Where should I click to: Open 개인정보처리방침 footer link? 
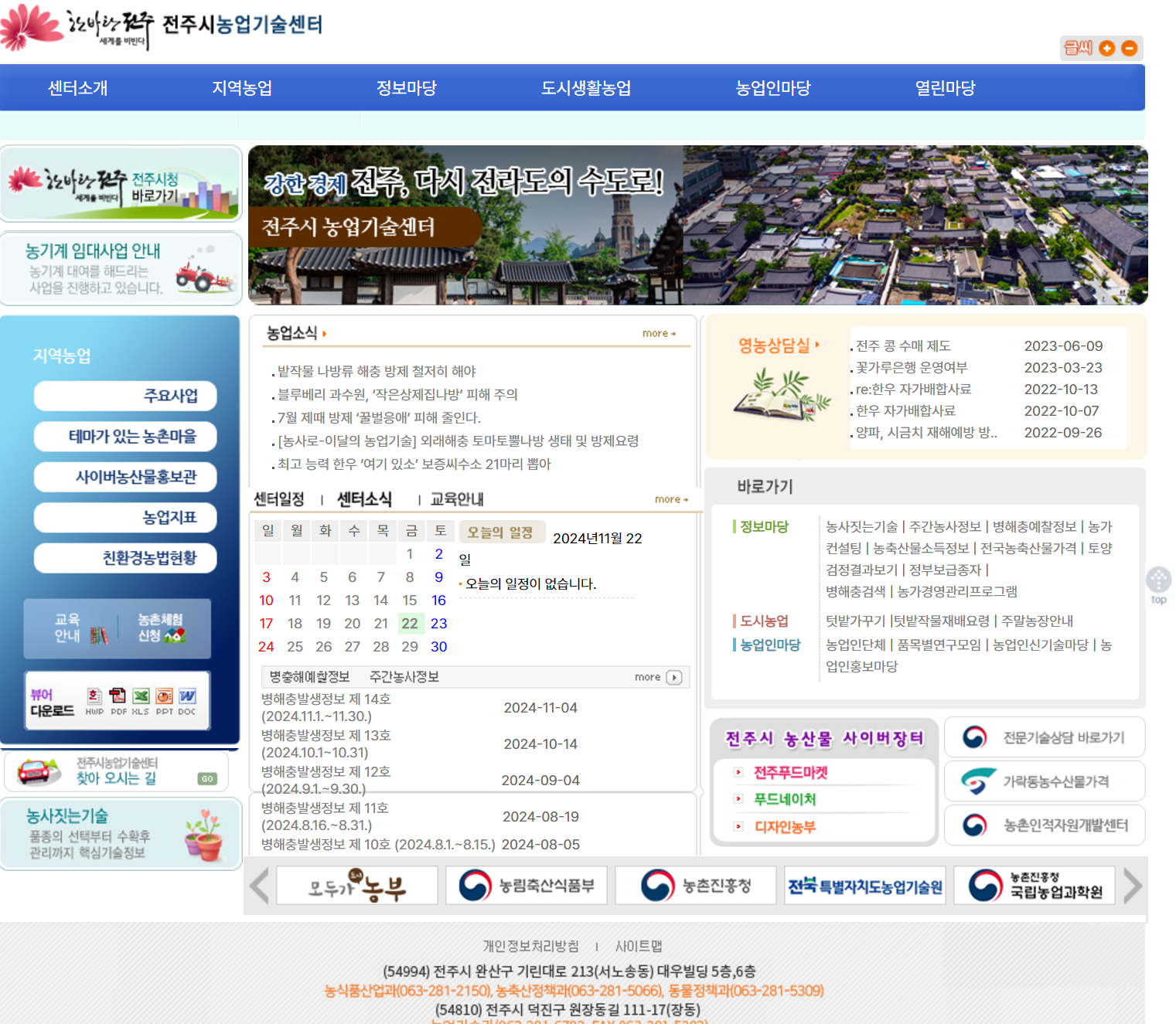[530, 947]
